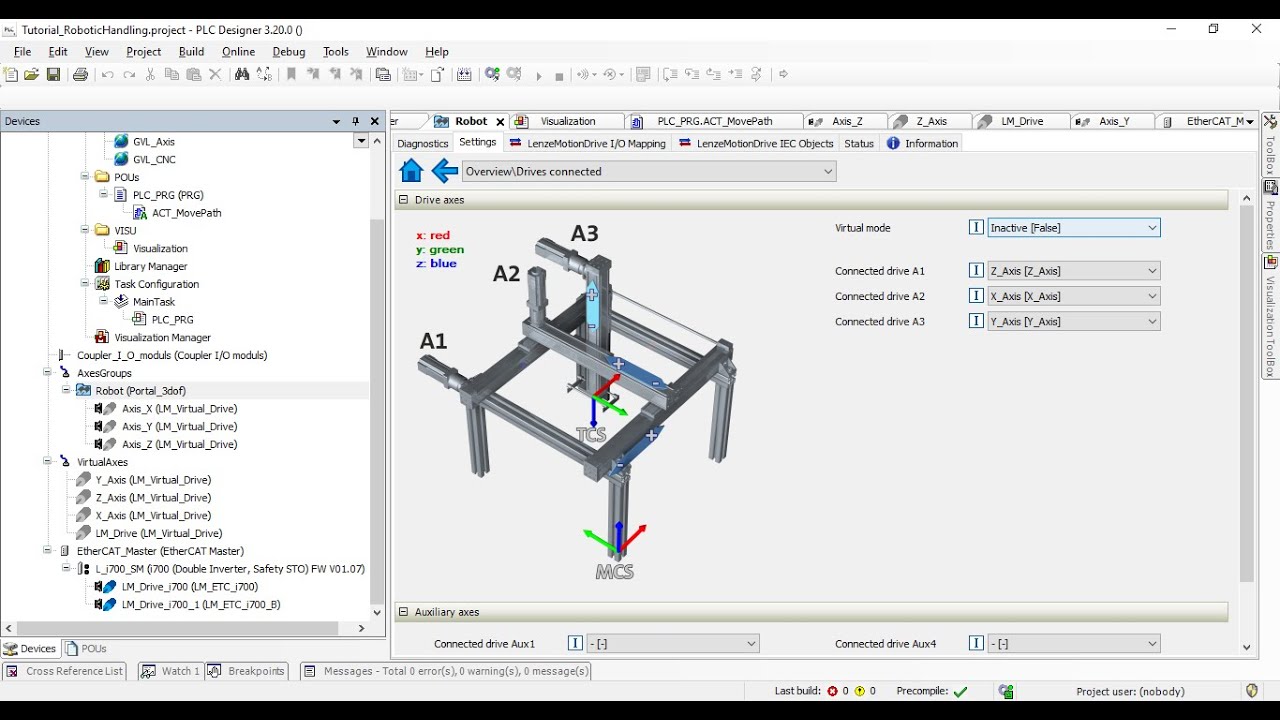The width and height of the screenshot is (1280, 720).
Task: Open the Connected drive A2 dropdown
Action: (1152, 296)
